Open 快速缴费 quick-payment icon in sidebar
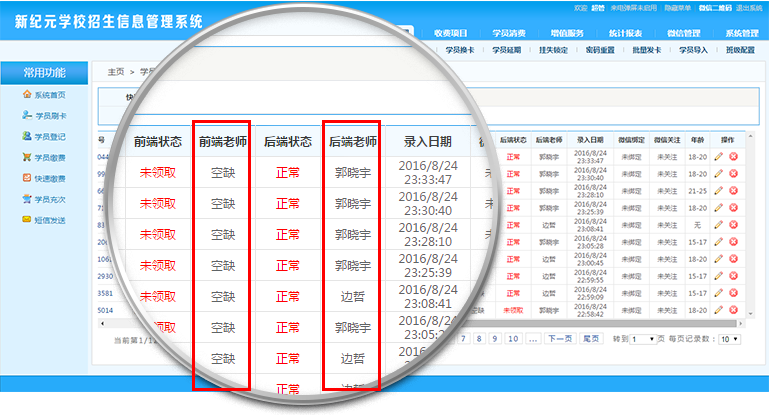The height and width of the screenshot is (415, 770). point(27,177)
